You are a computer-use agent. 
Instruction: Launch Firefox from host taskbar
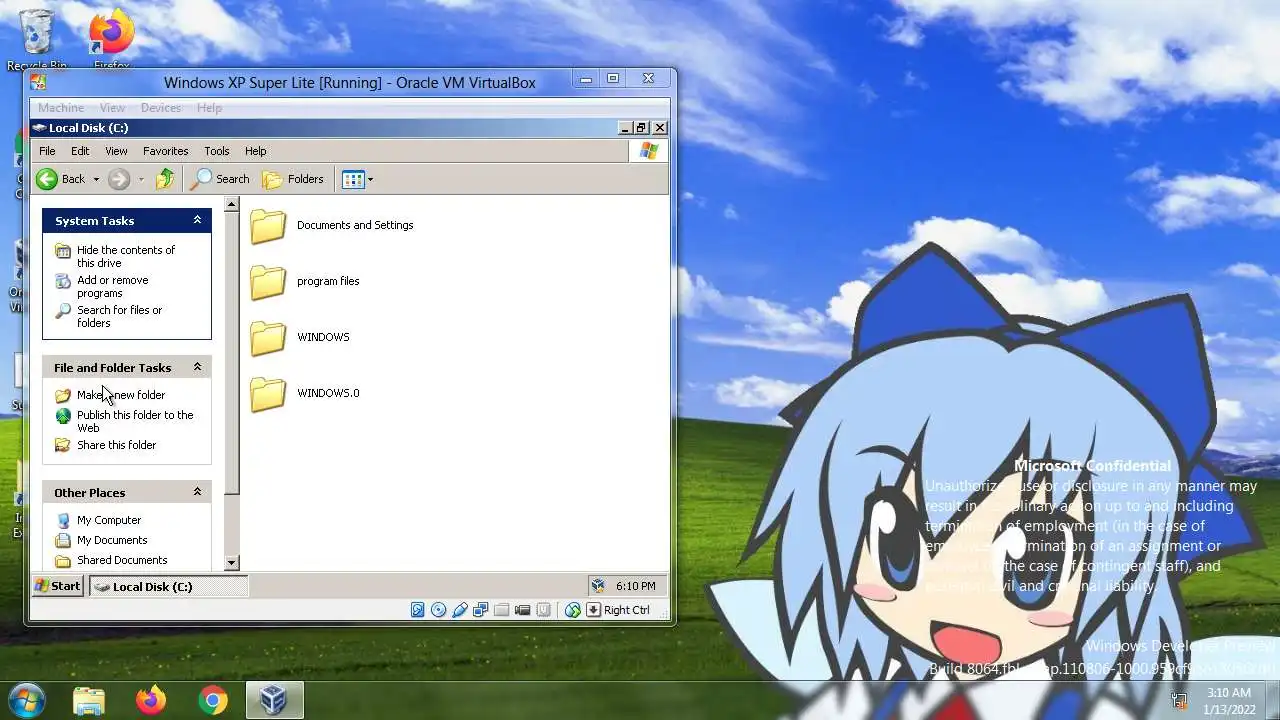[151, 700]
